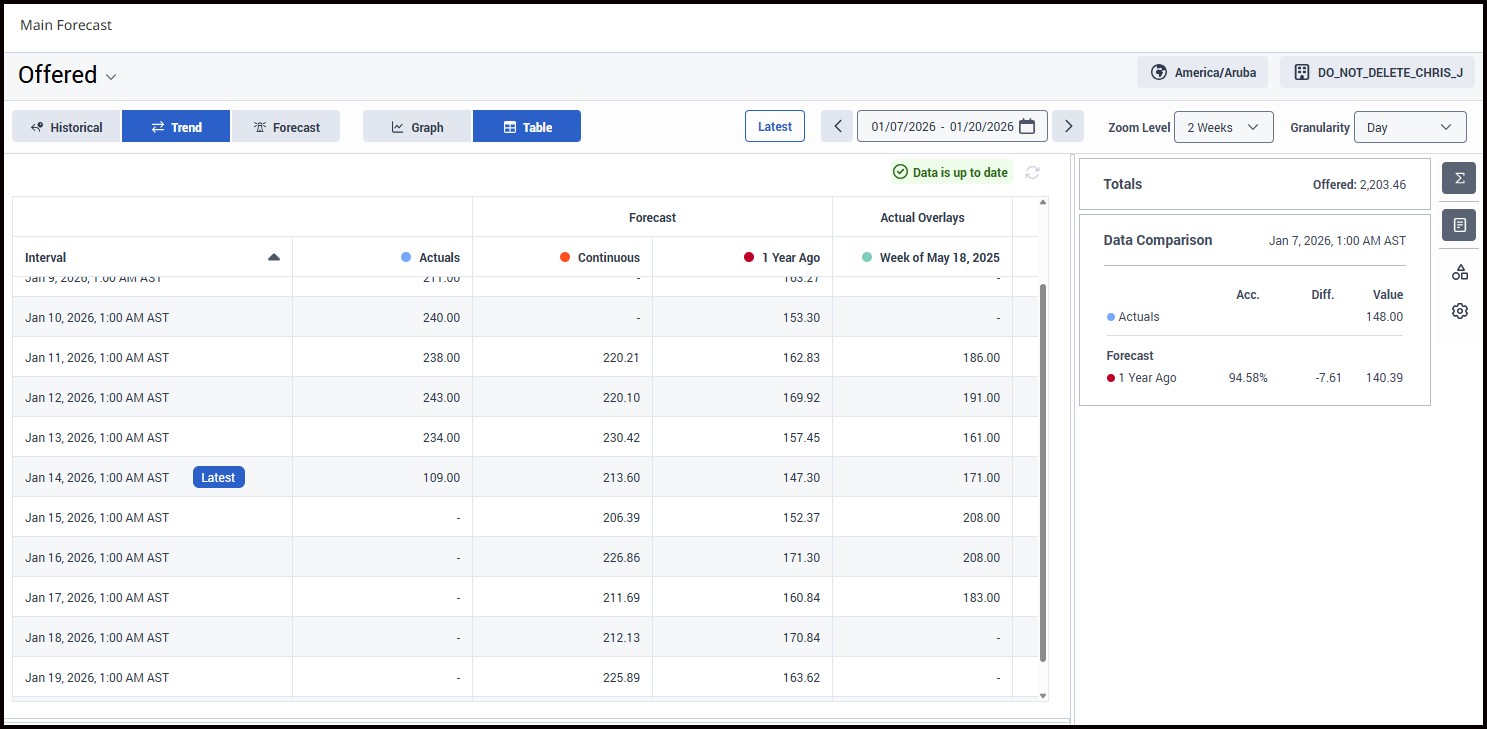
Task: Go to next date range arrow
Action: tap(1068, 126)
